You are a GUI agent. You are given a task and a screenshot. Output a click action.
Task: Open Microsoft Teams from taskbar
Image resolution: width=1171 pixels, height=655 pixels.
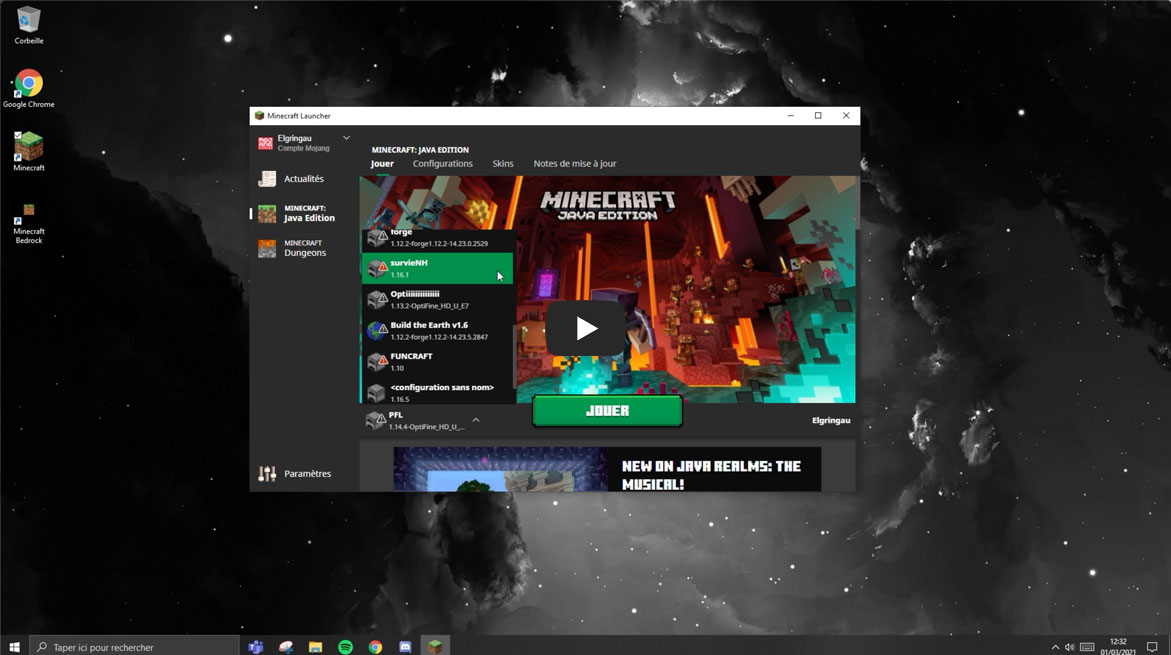pos(255,647)
